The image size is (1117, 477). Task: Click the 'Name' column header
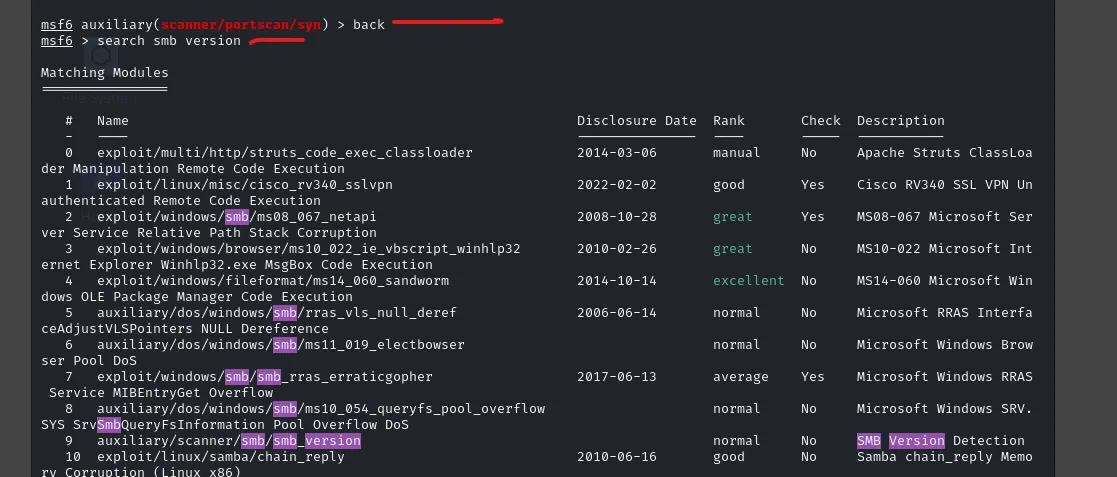point(113,120)
